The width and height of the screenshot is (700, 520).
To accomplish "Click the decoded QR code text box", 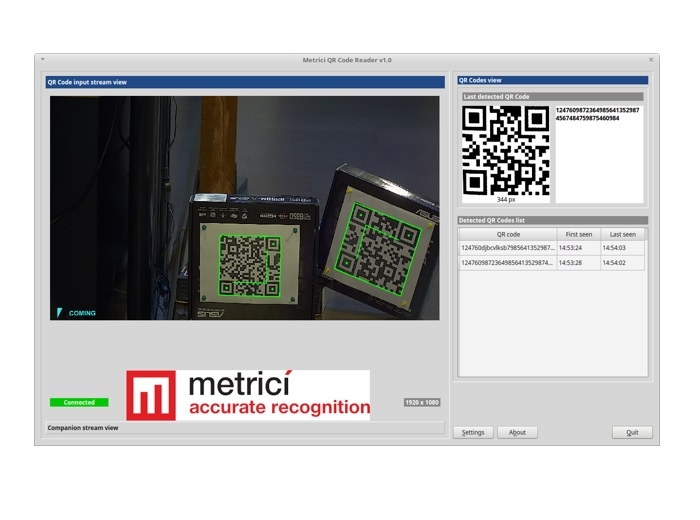I will (x=599, y=154).
